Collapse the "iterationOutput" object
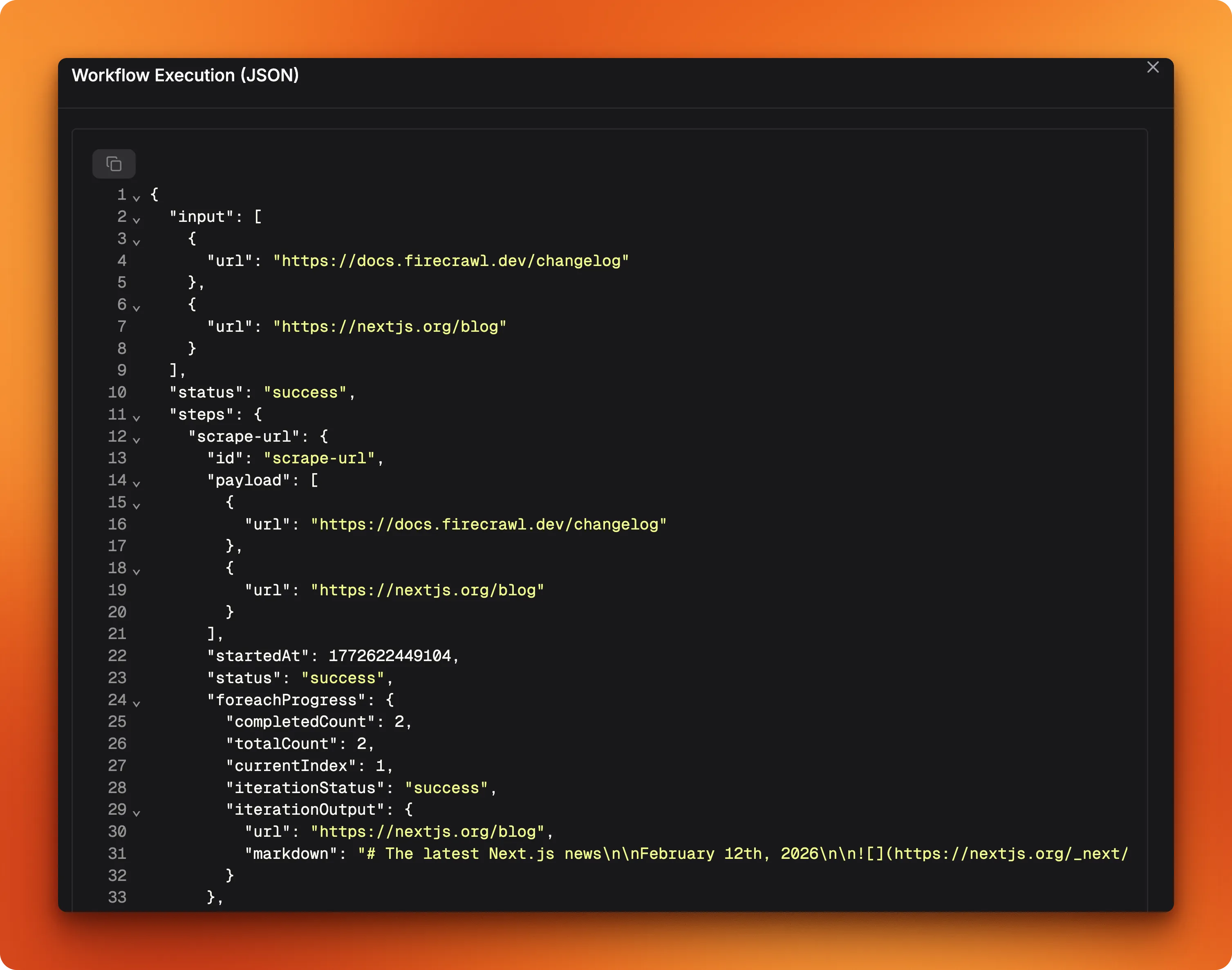1232x970 pixels. pos(136,813)
